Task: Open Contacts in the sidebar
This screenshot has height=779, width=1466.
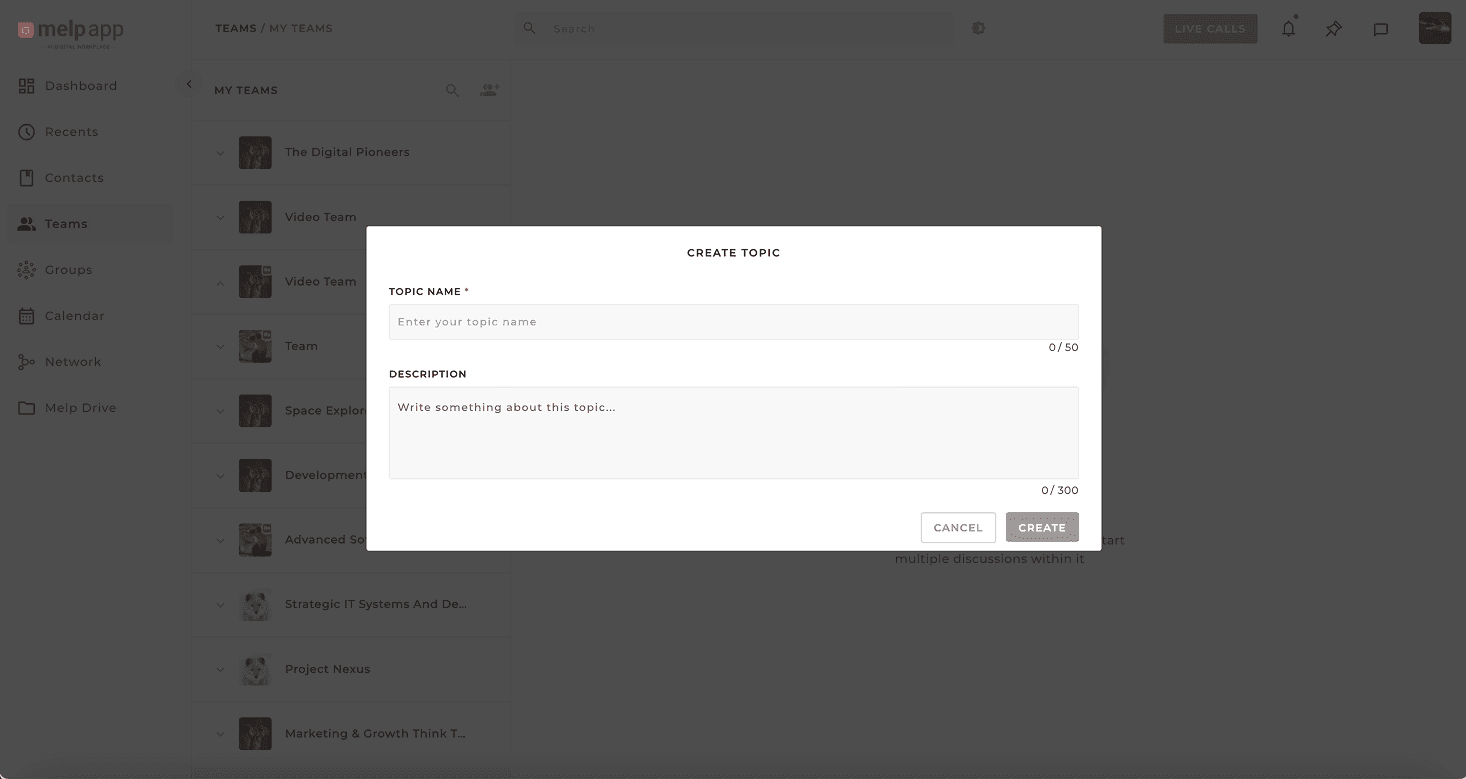Action: [73, 177]
